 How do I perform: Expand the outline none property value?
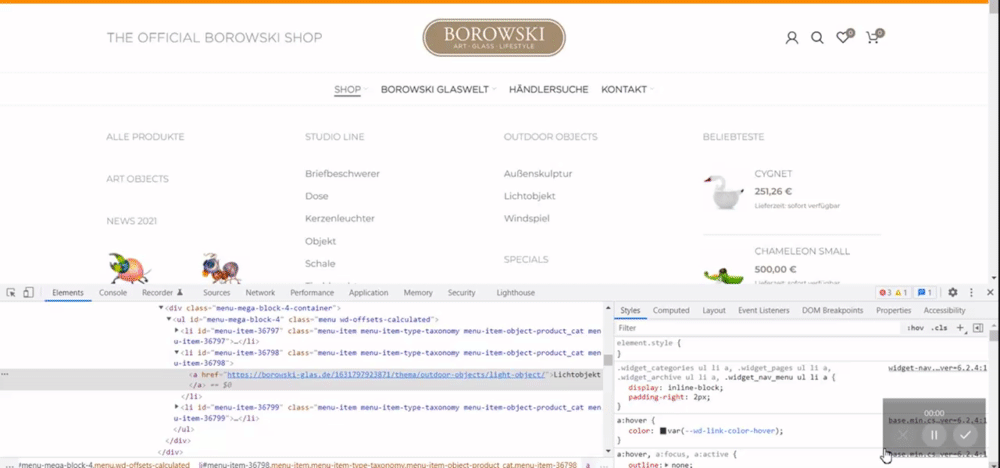[x=667, y=465]
